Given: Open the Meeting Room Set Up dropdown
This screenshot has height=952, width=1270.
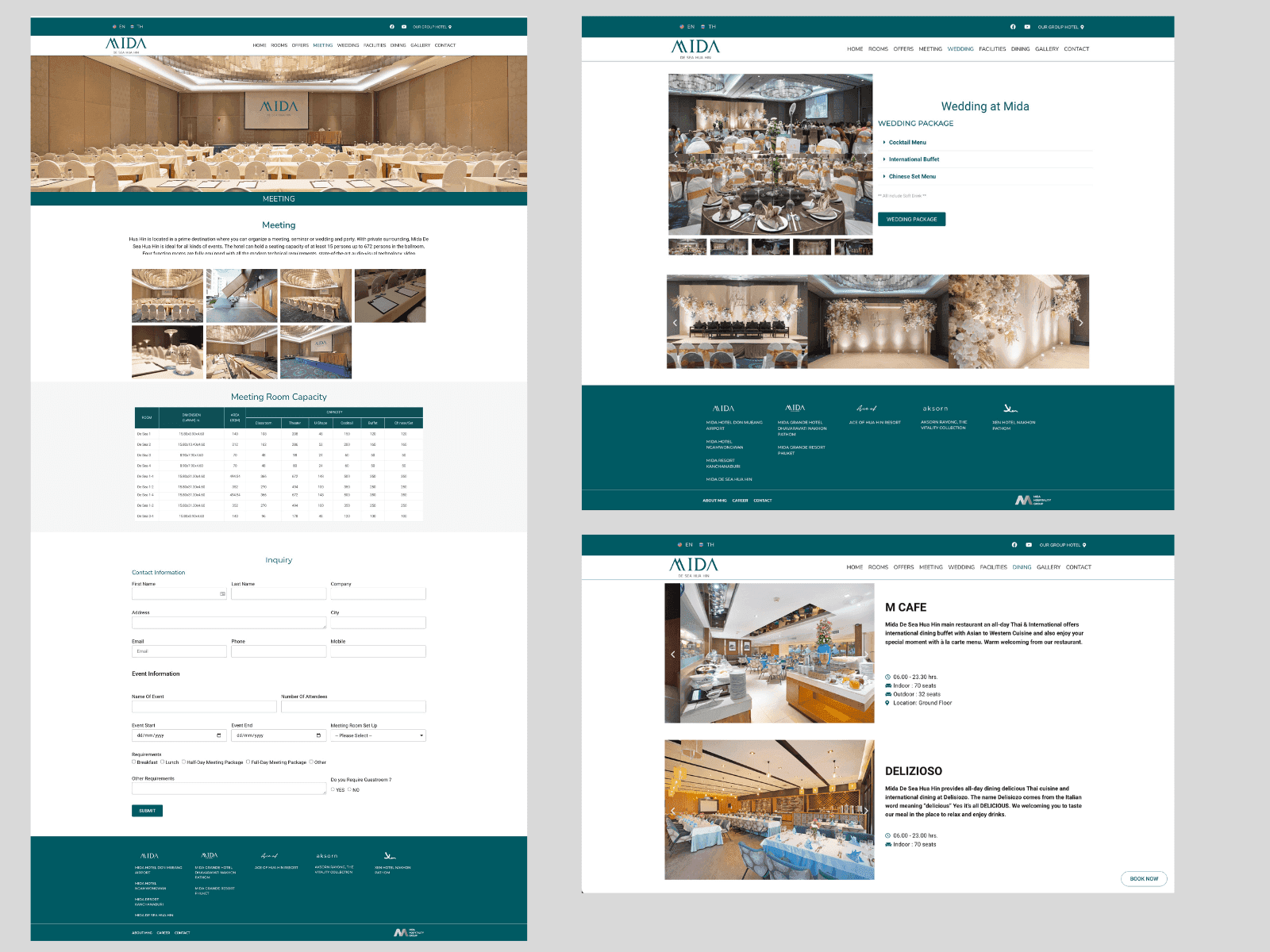Looking at the screenshot, I should (x=378, y=735).
